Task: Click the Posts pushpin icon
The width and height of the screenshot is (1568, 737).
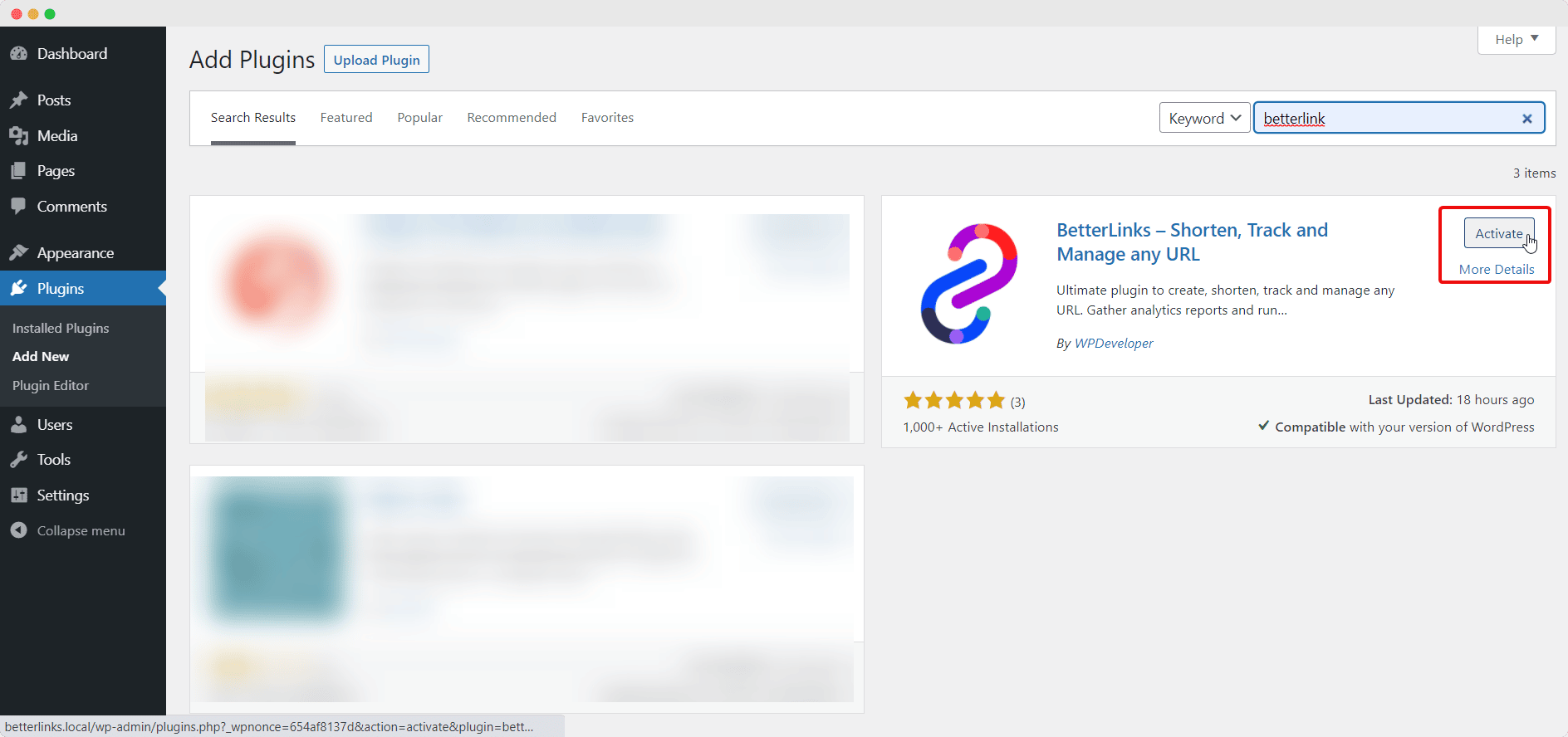Action: [x=19, y=100]
